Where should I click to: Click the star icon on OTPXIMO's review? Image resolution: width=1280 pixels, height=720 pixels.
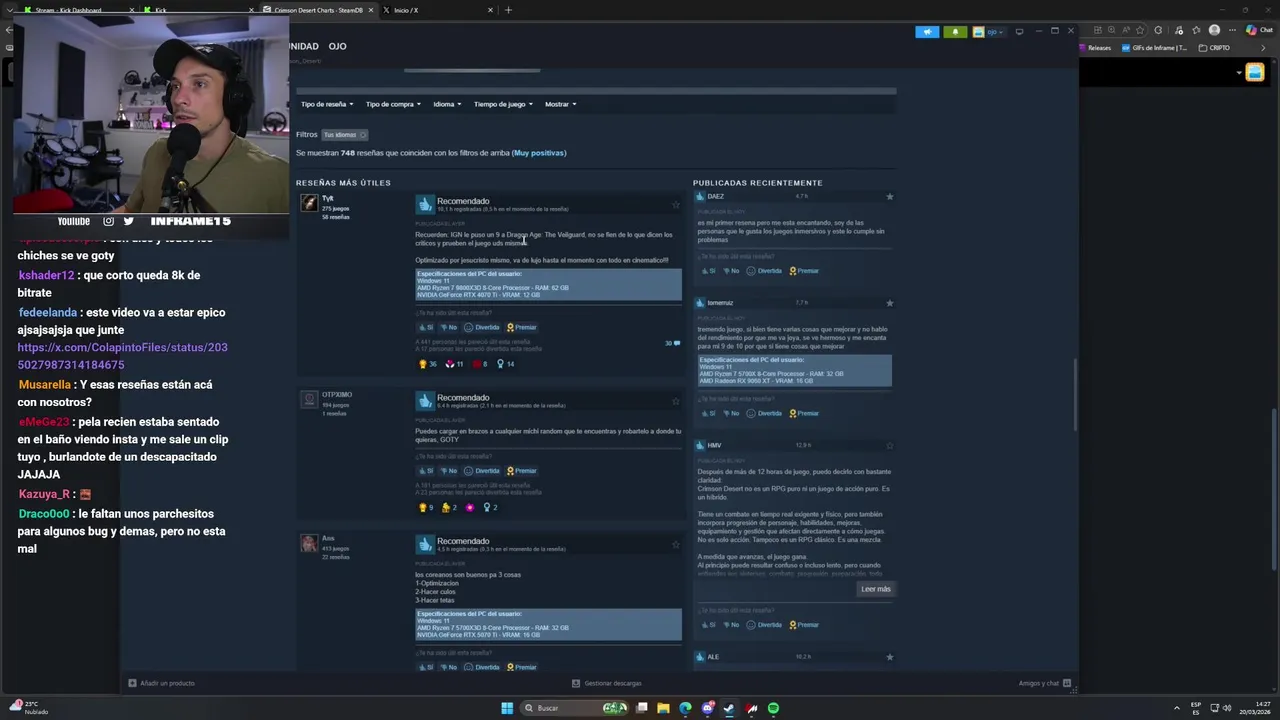point(676,401)
